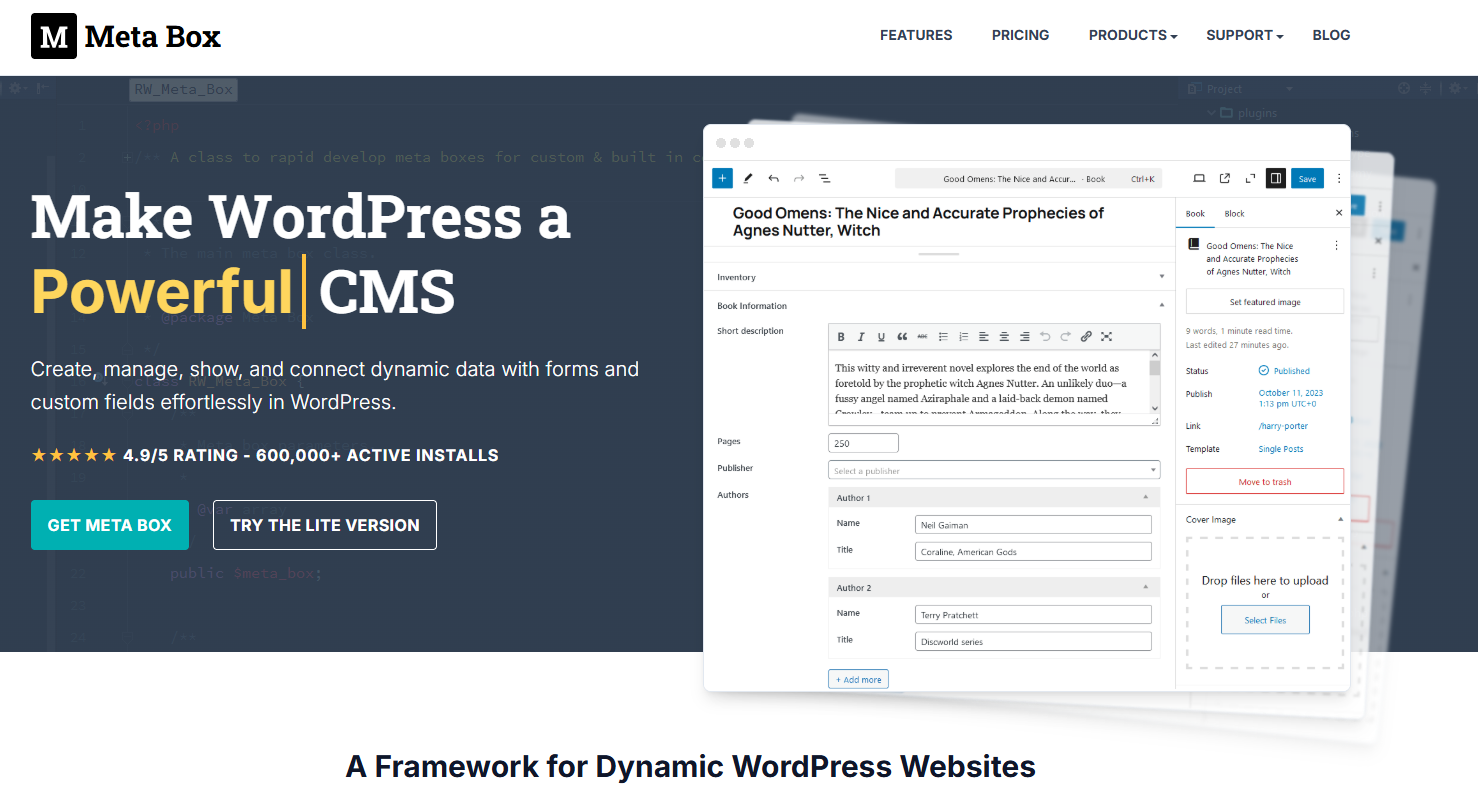Open the Document Overview list icon
The height and width of the screenshot is (785, 1478).
(x=825, y=178)
